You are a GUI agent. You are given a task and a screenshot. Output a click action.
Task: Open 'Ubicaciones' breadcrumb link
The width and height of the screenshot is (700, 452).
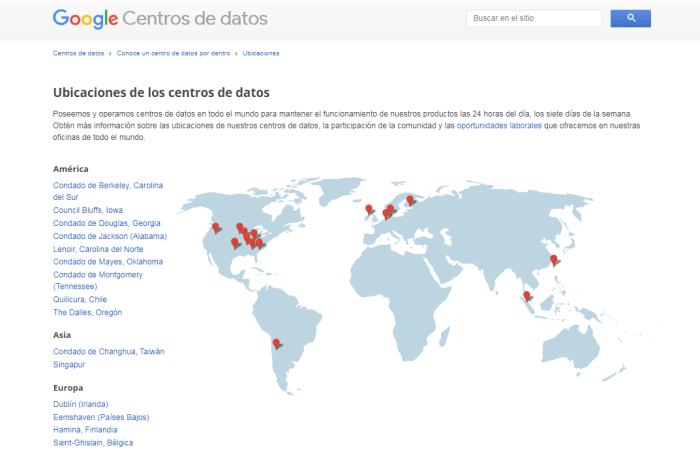[261, 53]
